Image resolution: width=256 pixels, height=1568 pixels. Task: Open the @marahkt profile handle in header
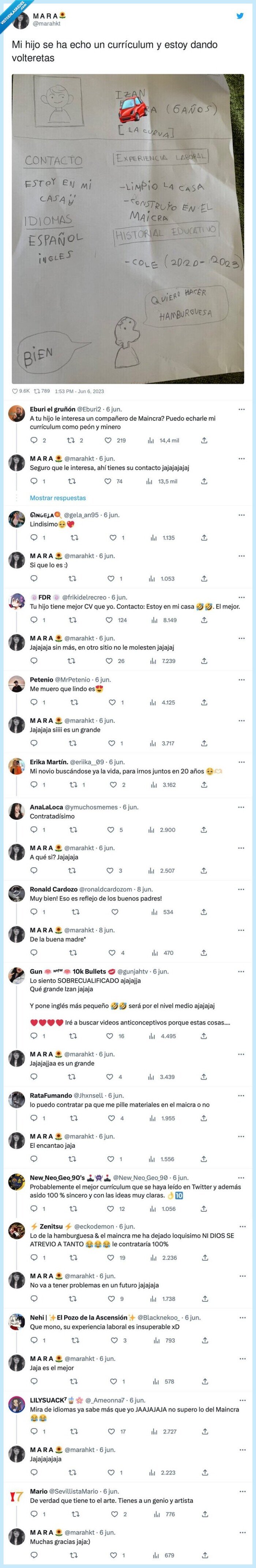coord(46,23)
